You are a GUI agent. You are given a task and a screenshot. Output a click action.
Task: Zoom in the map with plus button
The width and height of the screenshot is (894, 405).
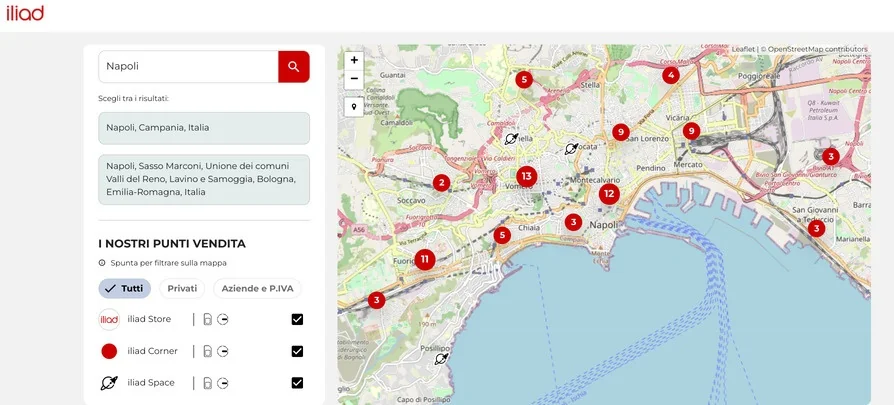pyautogui.click(x=354, y=60)
